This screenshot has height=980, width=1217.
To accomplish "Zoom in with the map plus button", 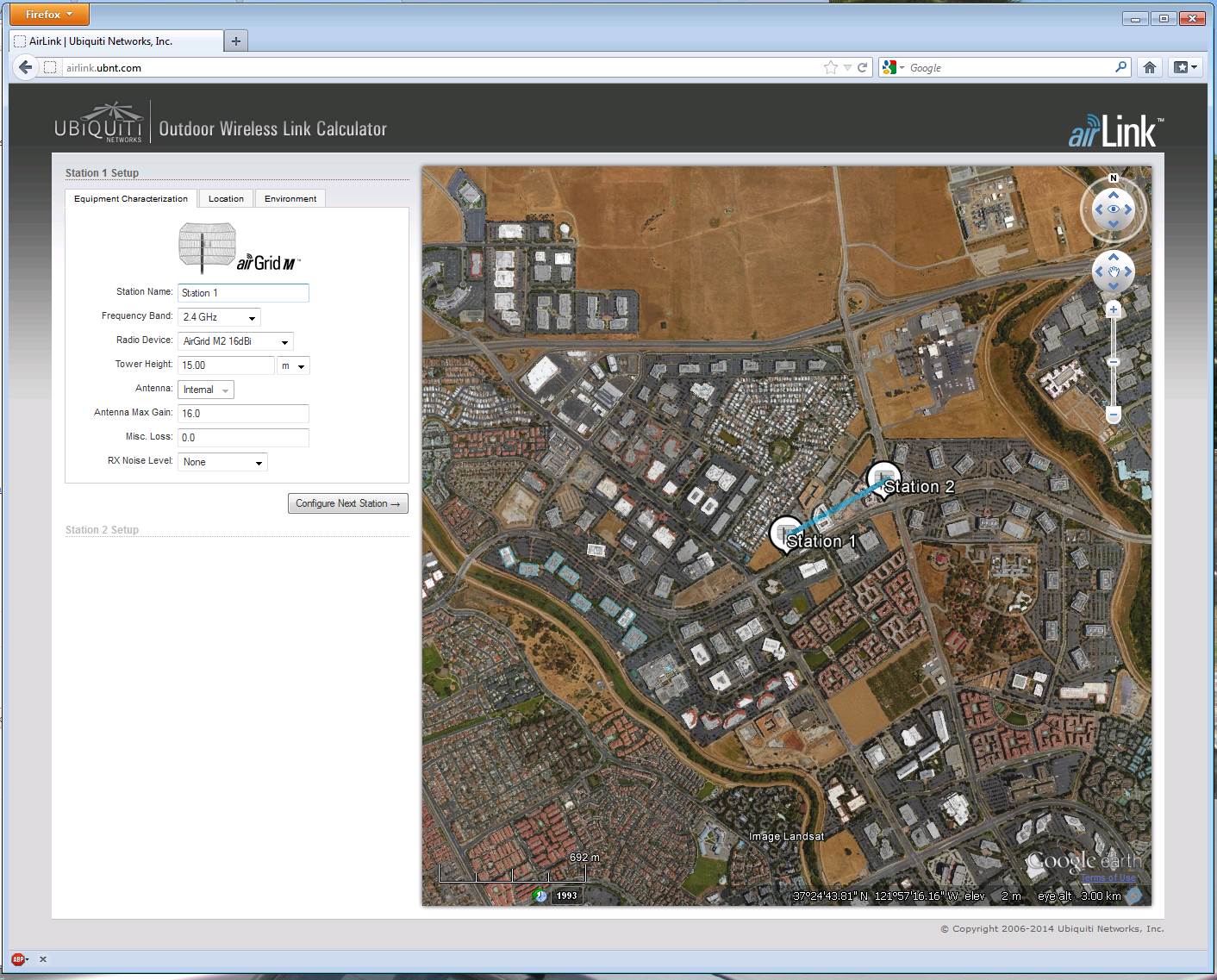I will tap(1114, 309).
